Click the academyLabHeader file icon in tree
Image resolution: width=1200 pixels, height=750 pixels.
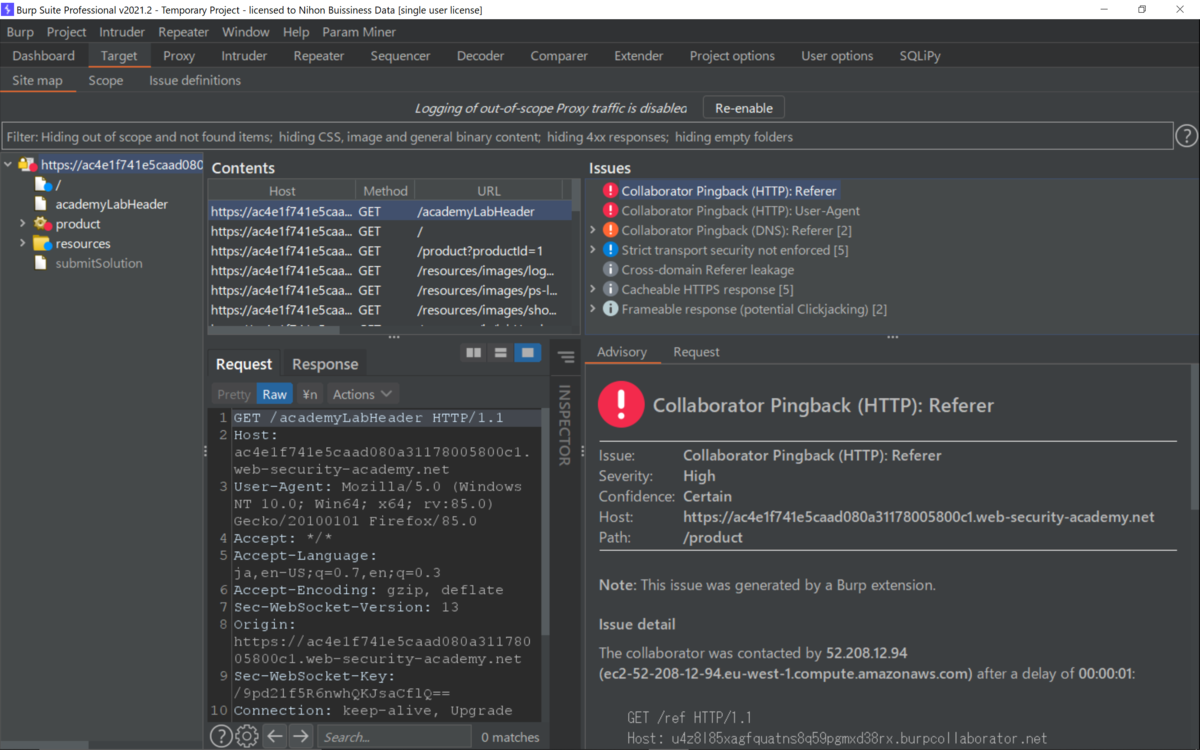pyautogui.click(x=41, y=204)
